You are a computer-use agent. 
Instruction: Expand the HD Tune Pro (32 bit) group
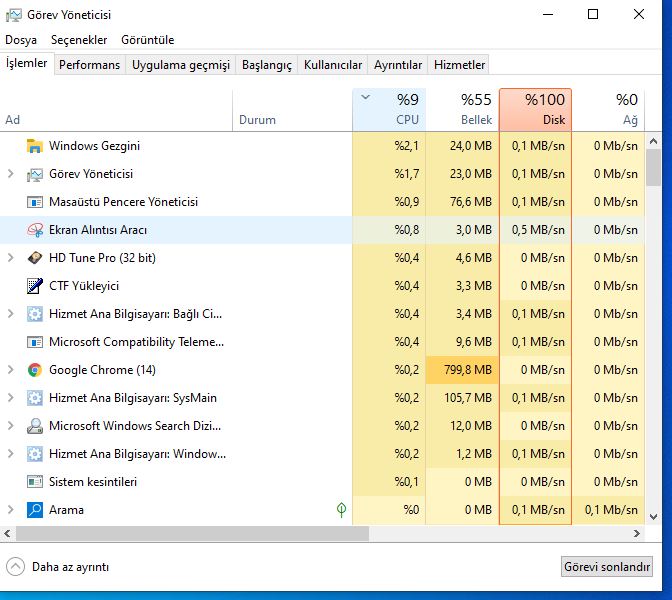pos(11,258)
